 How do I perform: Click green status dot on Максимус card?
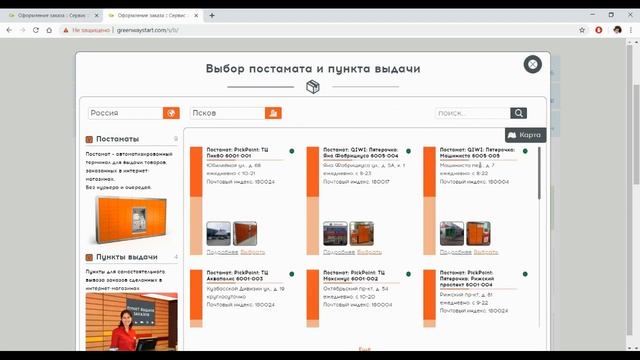(409, 274)
